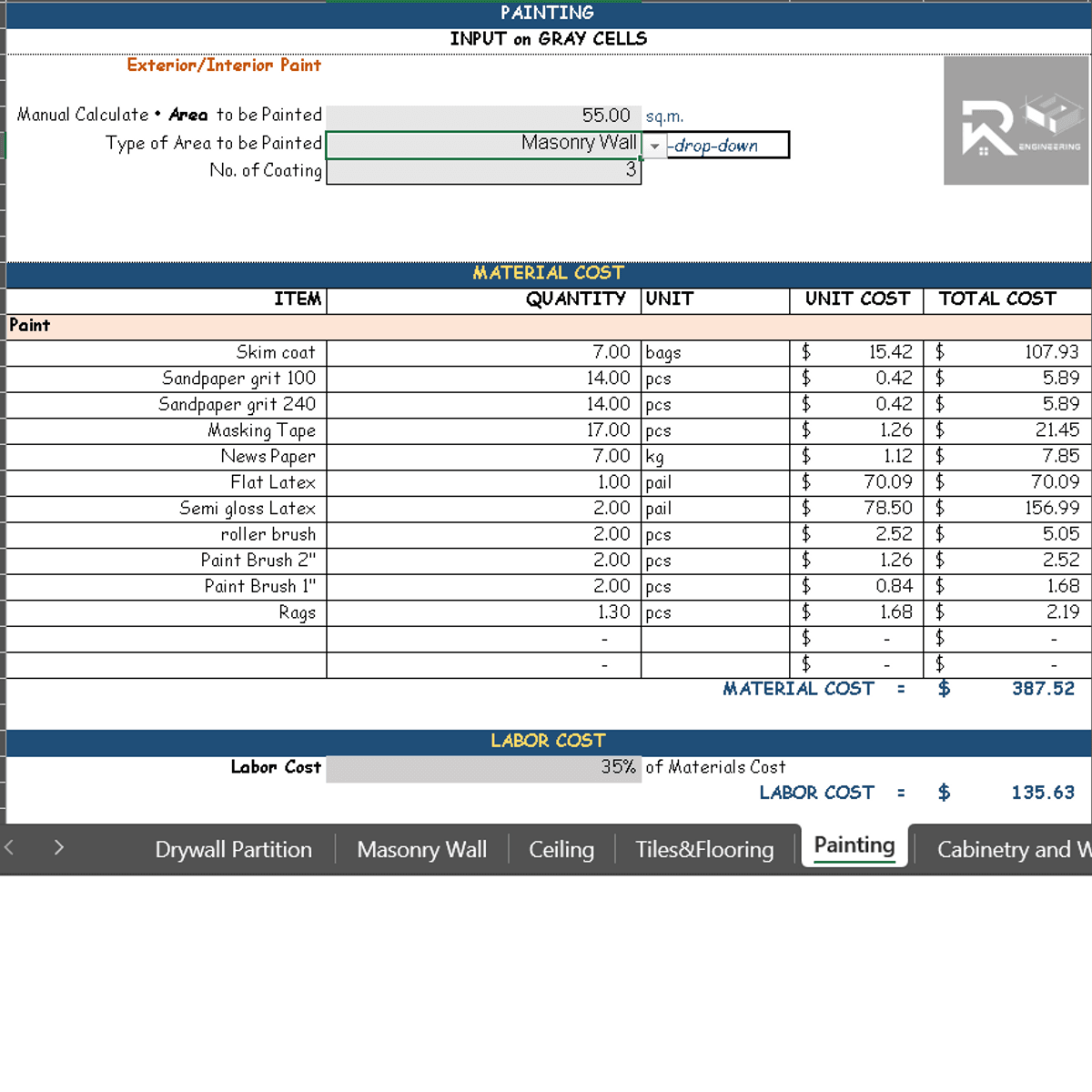Select the Area to be Painted input cell

pos(483,116)
